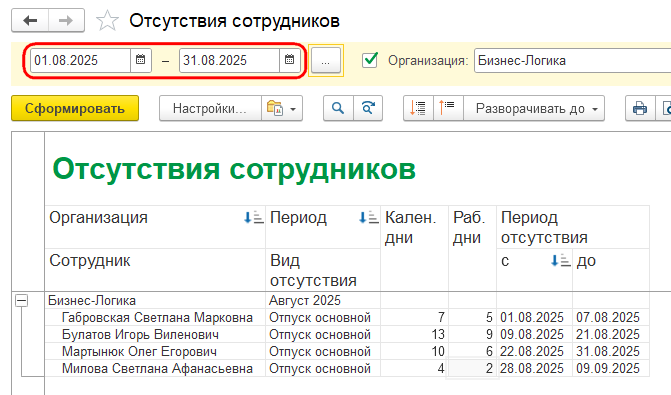Viewport: 671px width, 395px height.
Task: Sort by Организация column sort icon
Action: [x=253, y=217]
